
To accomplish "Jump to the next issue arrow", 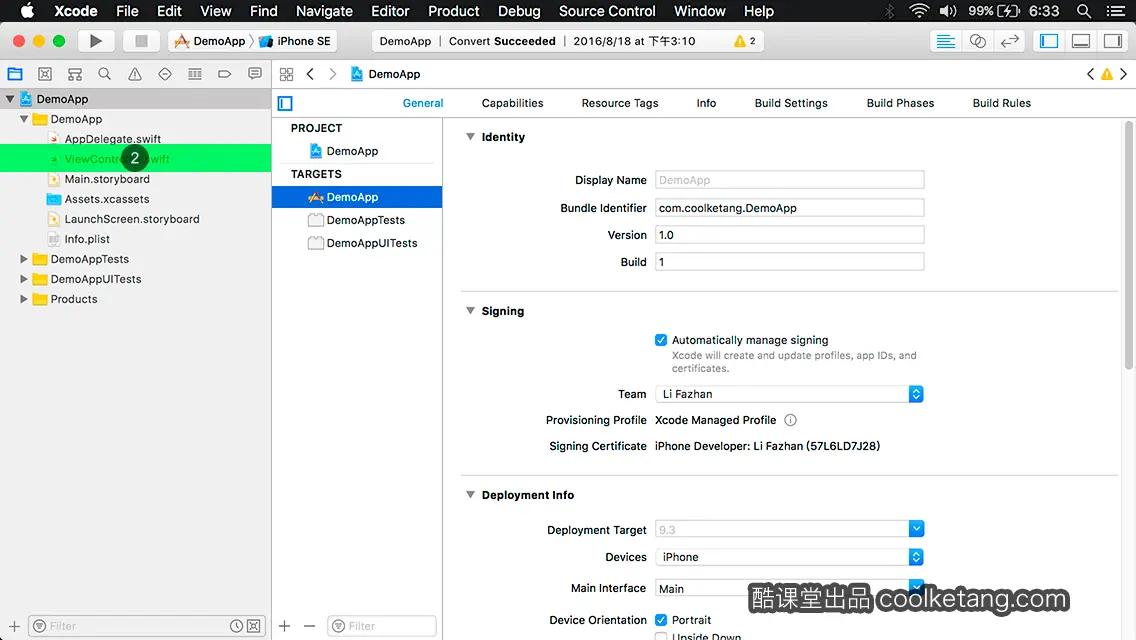I will [x=1124, y=74].
